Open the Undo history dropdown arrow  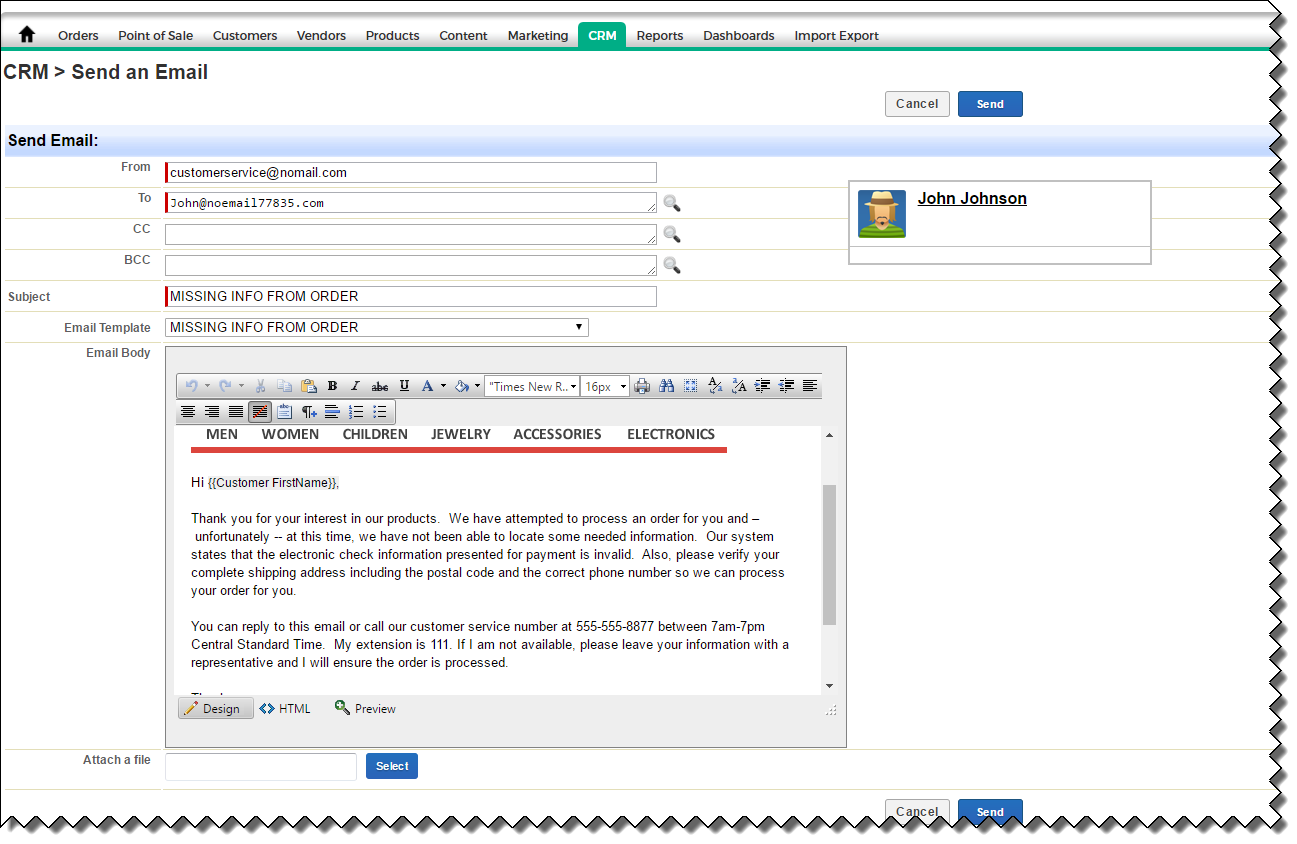pos(207,386)
